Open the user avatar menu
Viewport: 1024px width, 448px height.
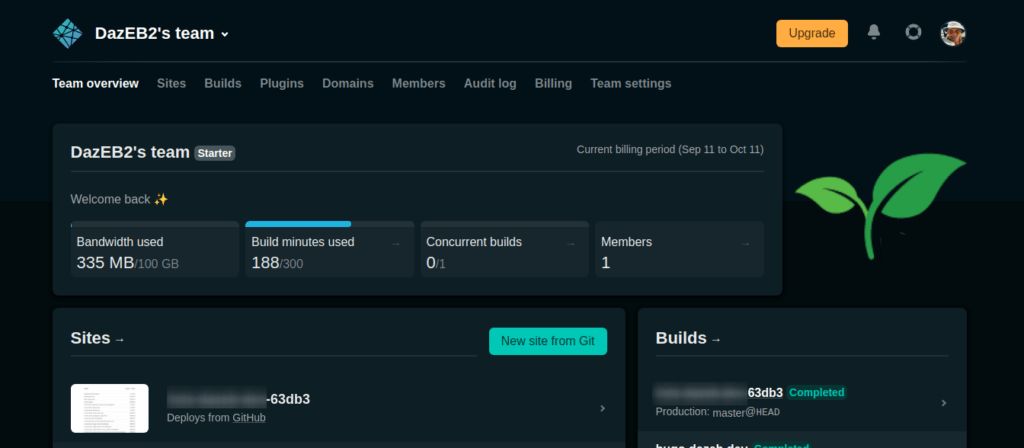(x=953, y=33)
